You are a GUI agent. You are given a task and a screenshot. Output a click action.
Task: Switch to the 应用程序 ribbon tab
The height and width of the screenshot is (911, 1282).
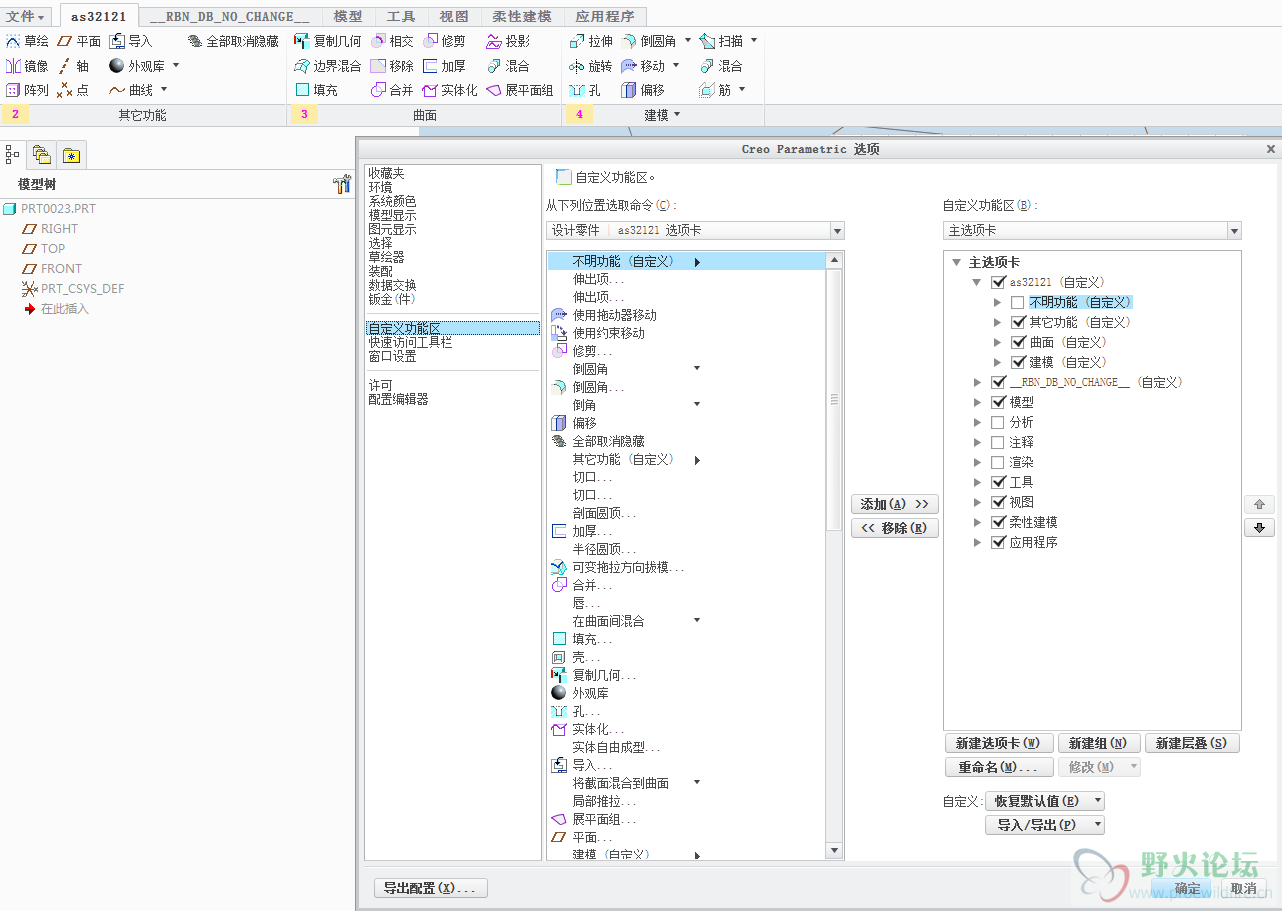pyautogui.click(x=605, y=16)
